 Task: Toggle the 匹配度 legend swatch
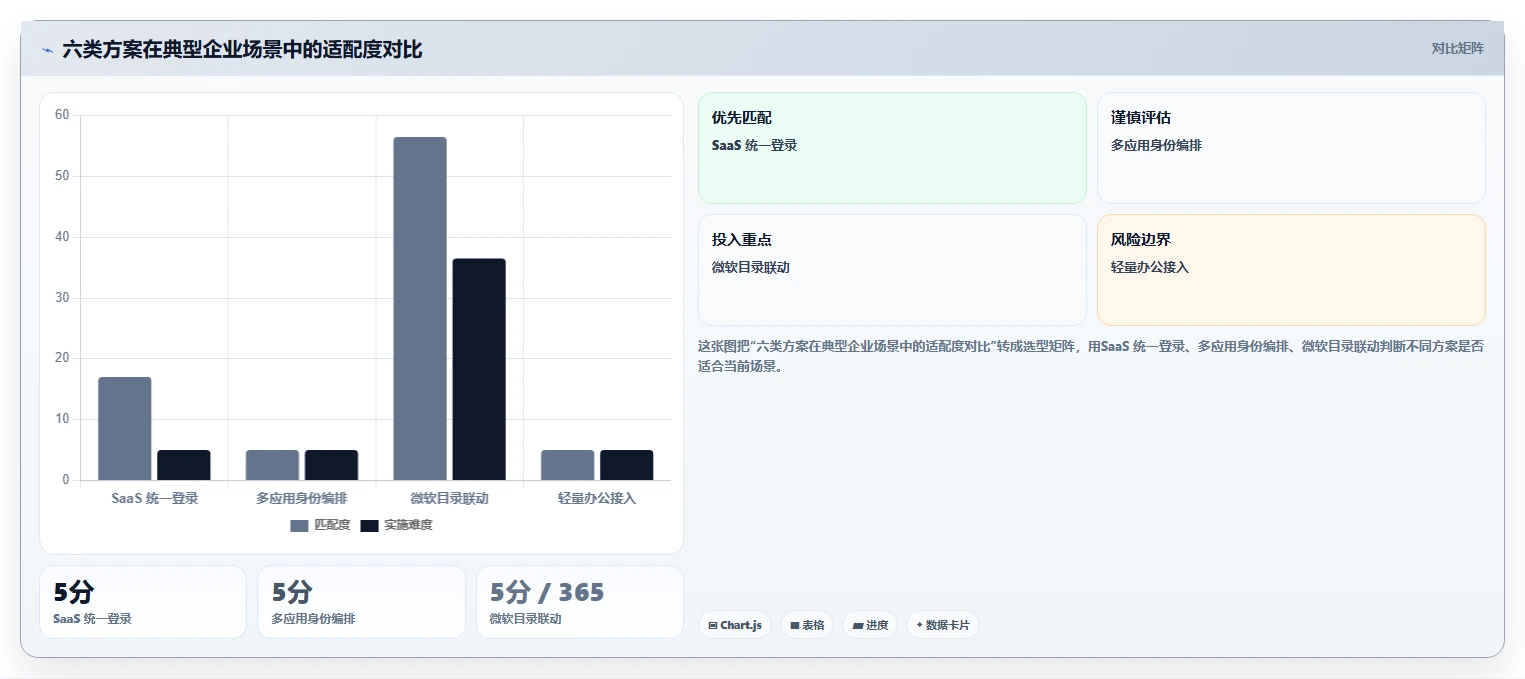tap(300, 526)
